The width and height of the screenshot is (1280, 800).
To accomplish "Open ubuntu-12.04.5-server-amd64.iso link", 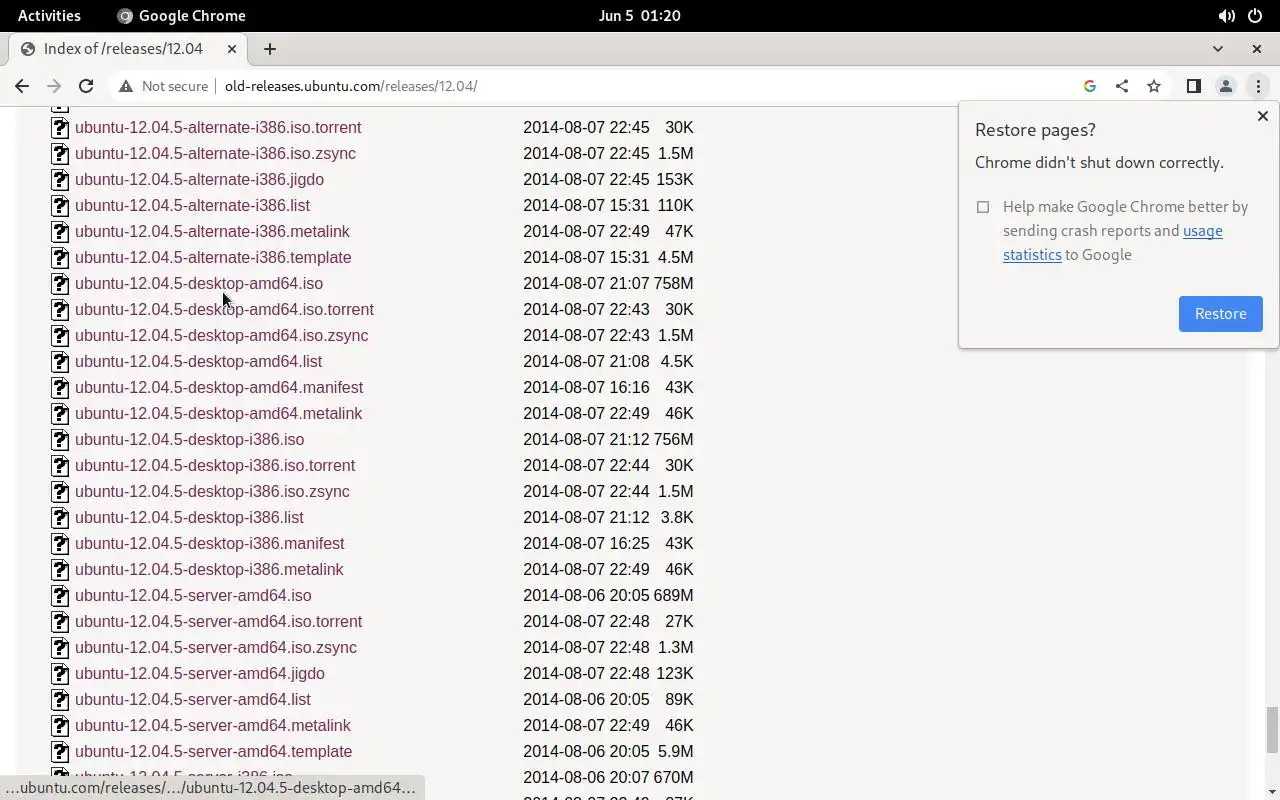I will tap(193, 595).
